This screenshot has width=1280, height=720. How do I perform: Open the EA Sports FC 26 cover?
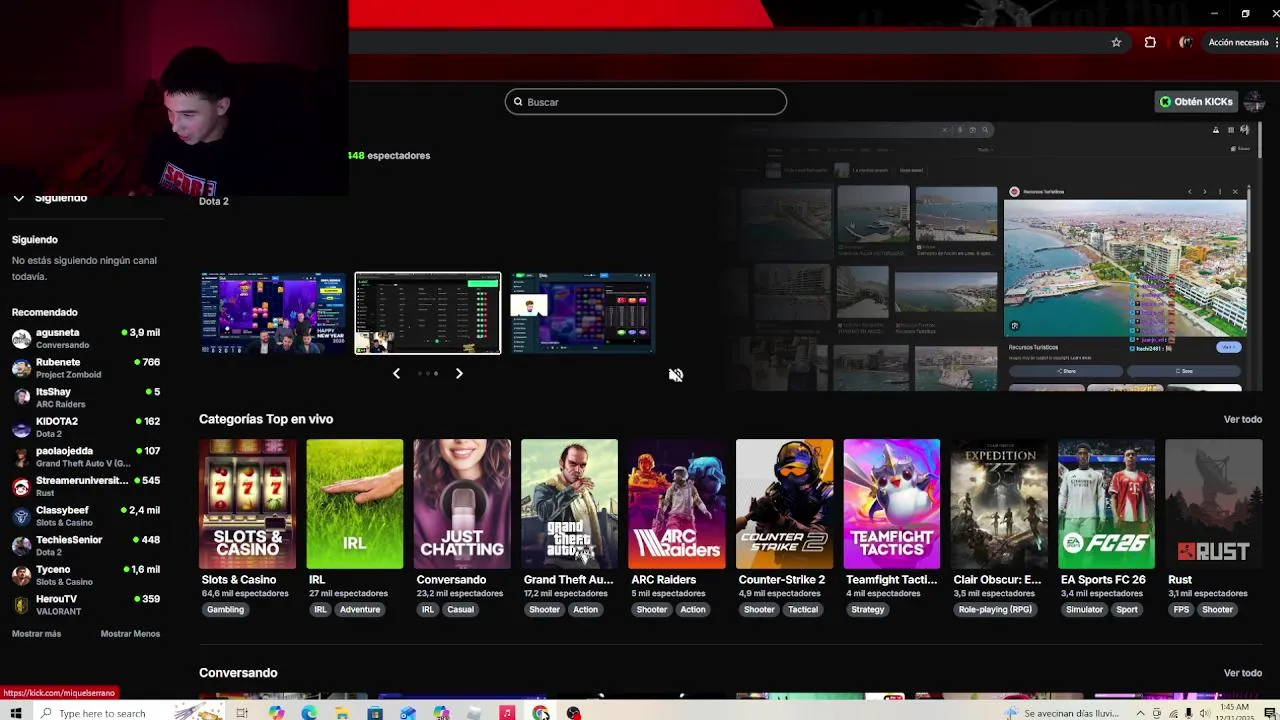click(1106, 504)
